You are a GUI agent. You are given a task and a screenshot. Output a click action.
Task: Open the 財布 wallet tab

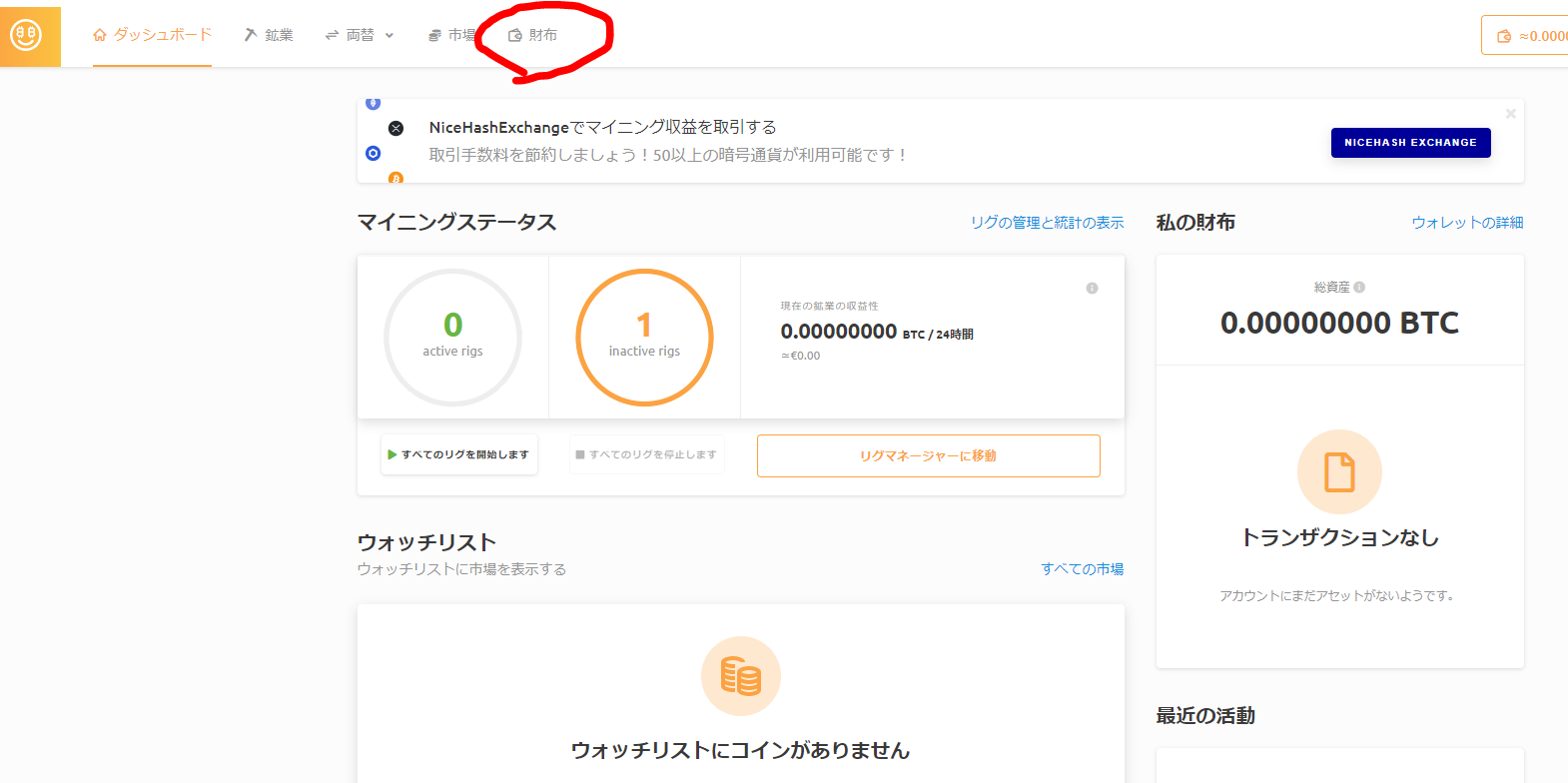click(x=532, y=35)
